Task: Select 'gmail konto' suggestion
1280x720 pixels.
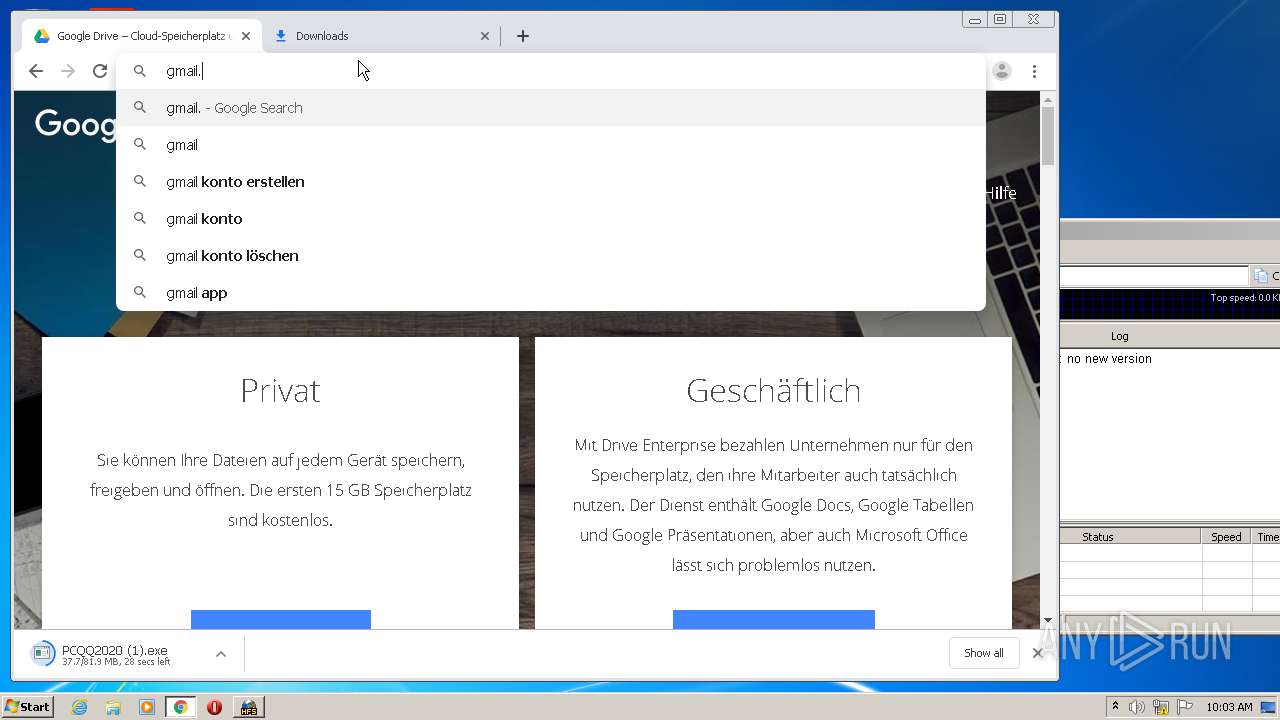Action: [x=551, y=219]
